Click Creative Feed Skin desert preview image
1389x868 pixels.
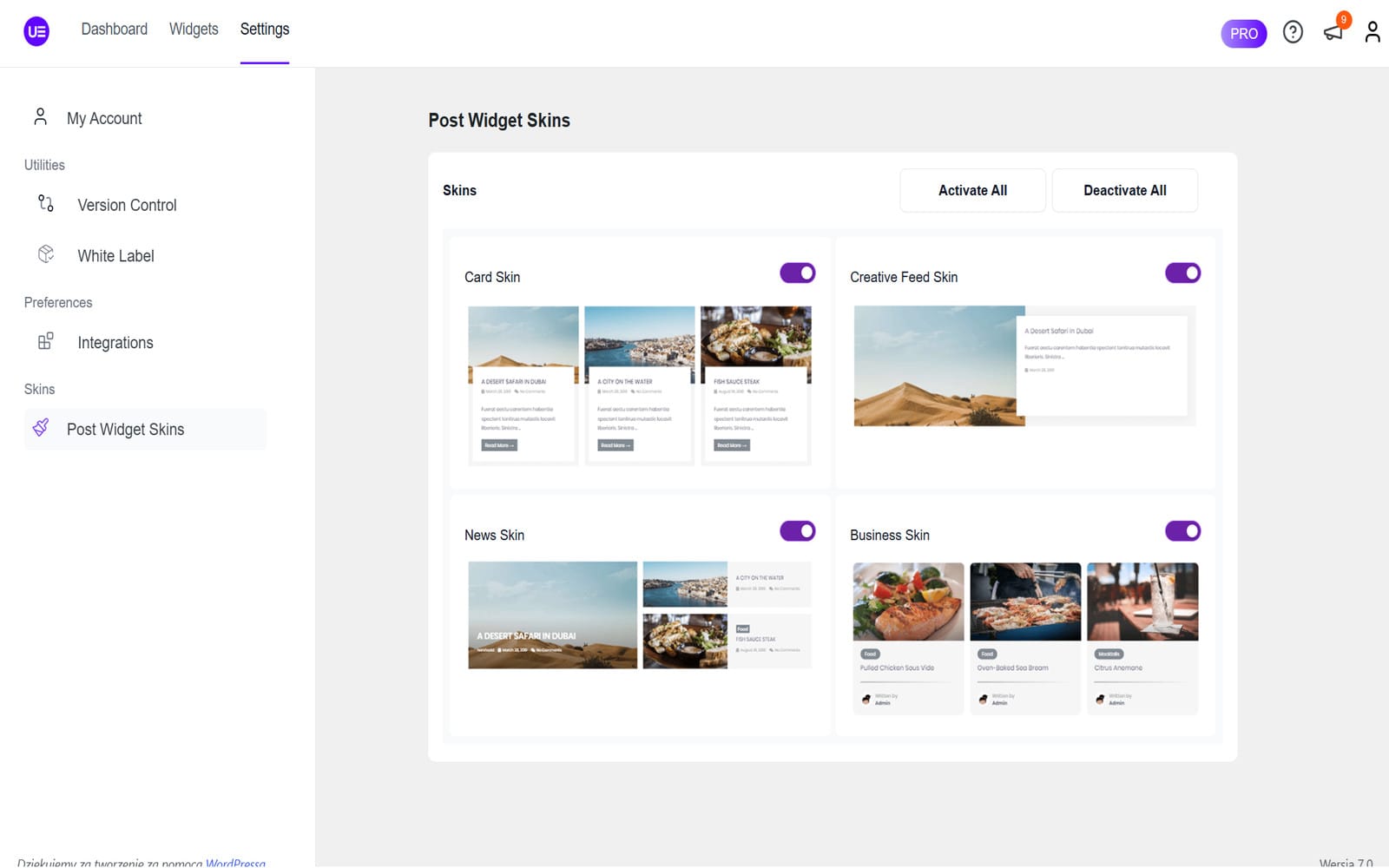pos(939,365)
